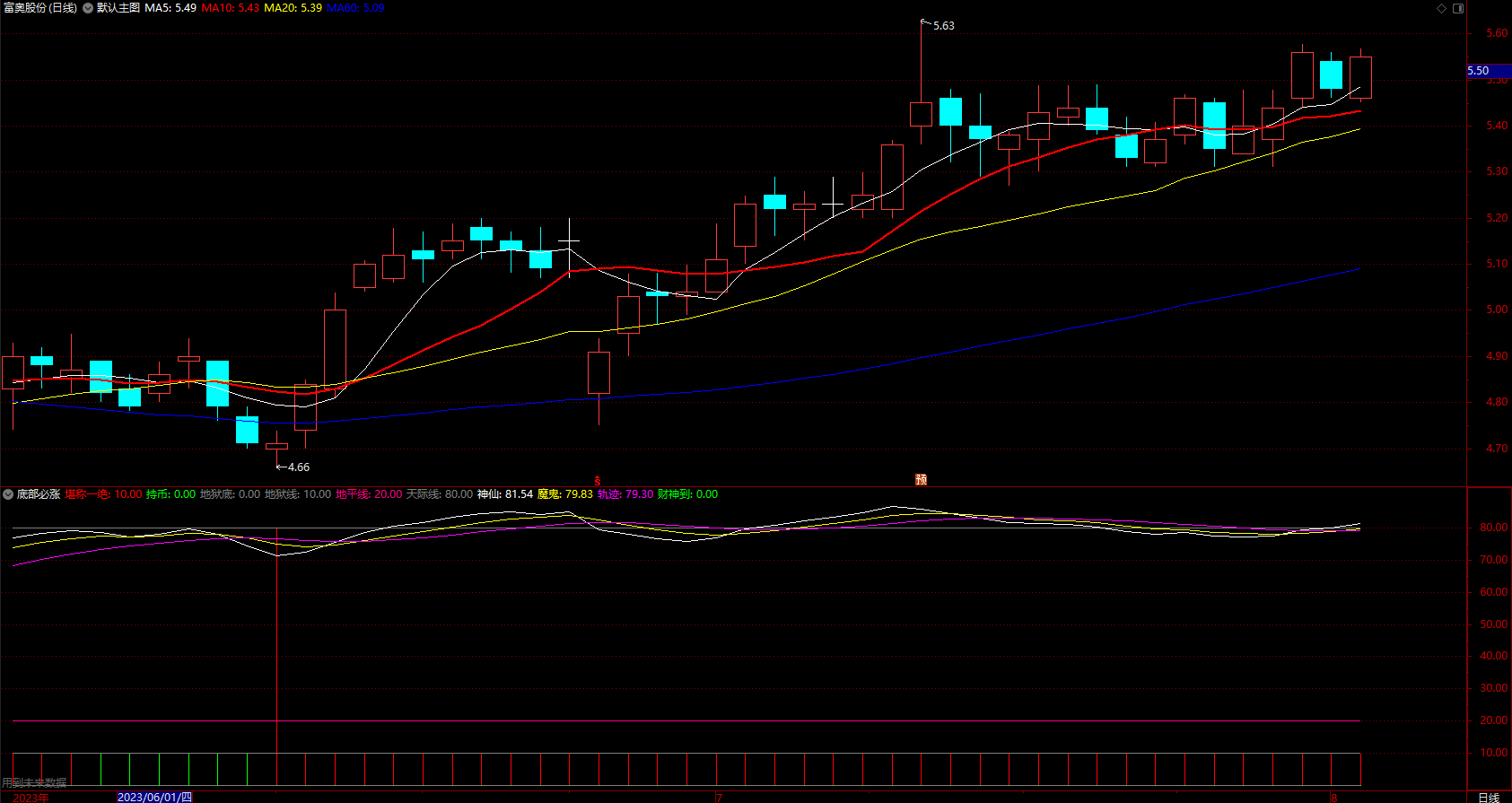
Task: Click the 5.60 price axis label
Action: pyautogui.click(x=1497, y=33)
